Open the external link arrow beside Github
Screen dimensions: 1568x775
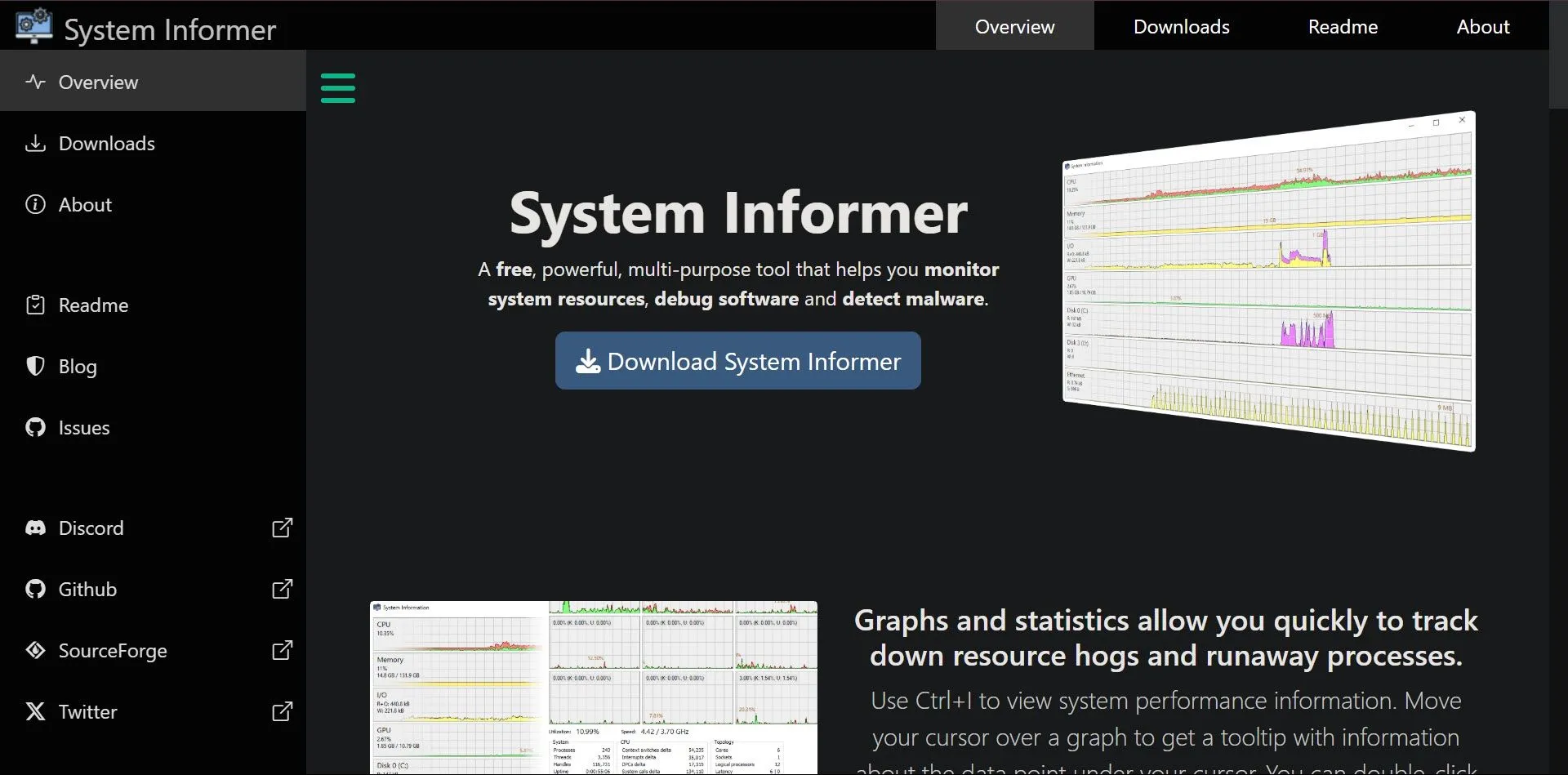click(x=282, y=589)
